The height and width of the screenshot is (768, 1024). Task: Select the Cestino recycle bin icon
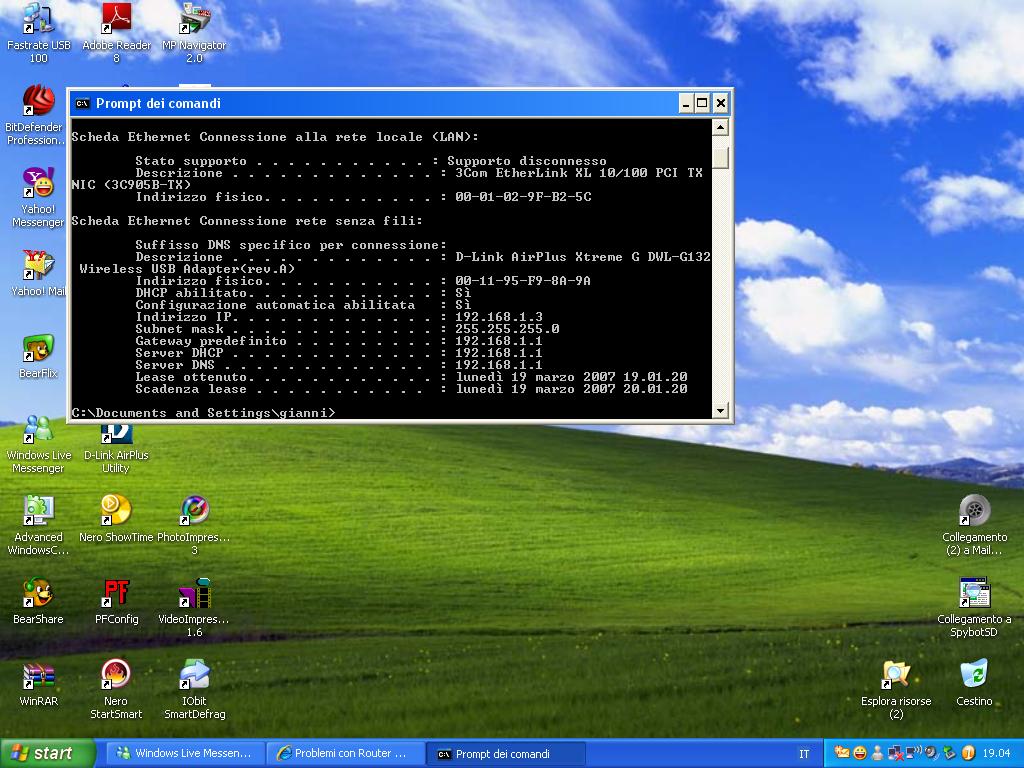[x=974, y=684]
